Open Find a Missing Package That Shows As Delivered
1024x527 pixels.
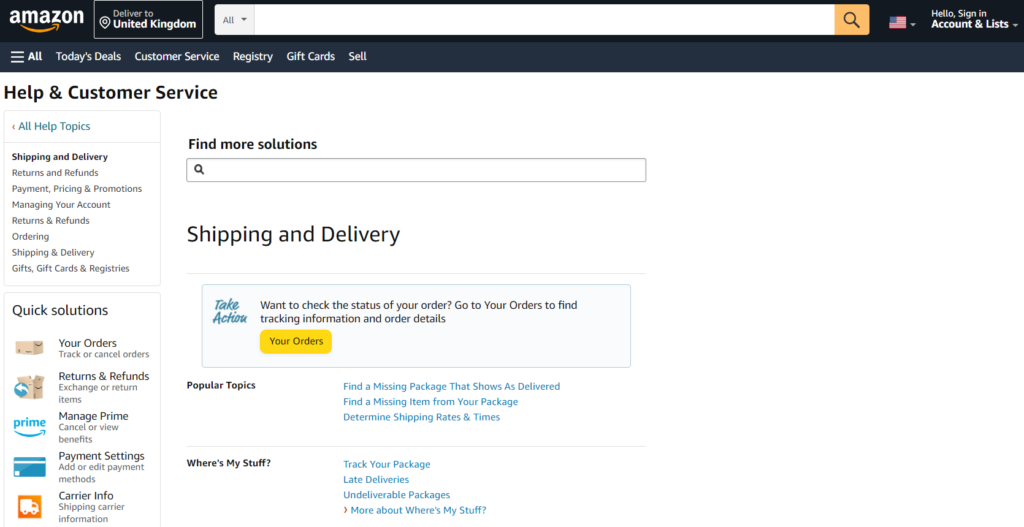point(451,387)
